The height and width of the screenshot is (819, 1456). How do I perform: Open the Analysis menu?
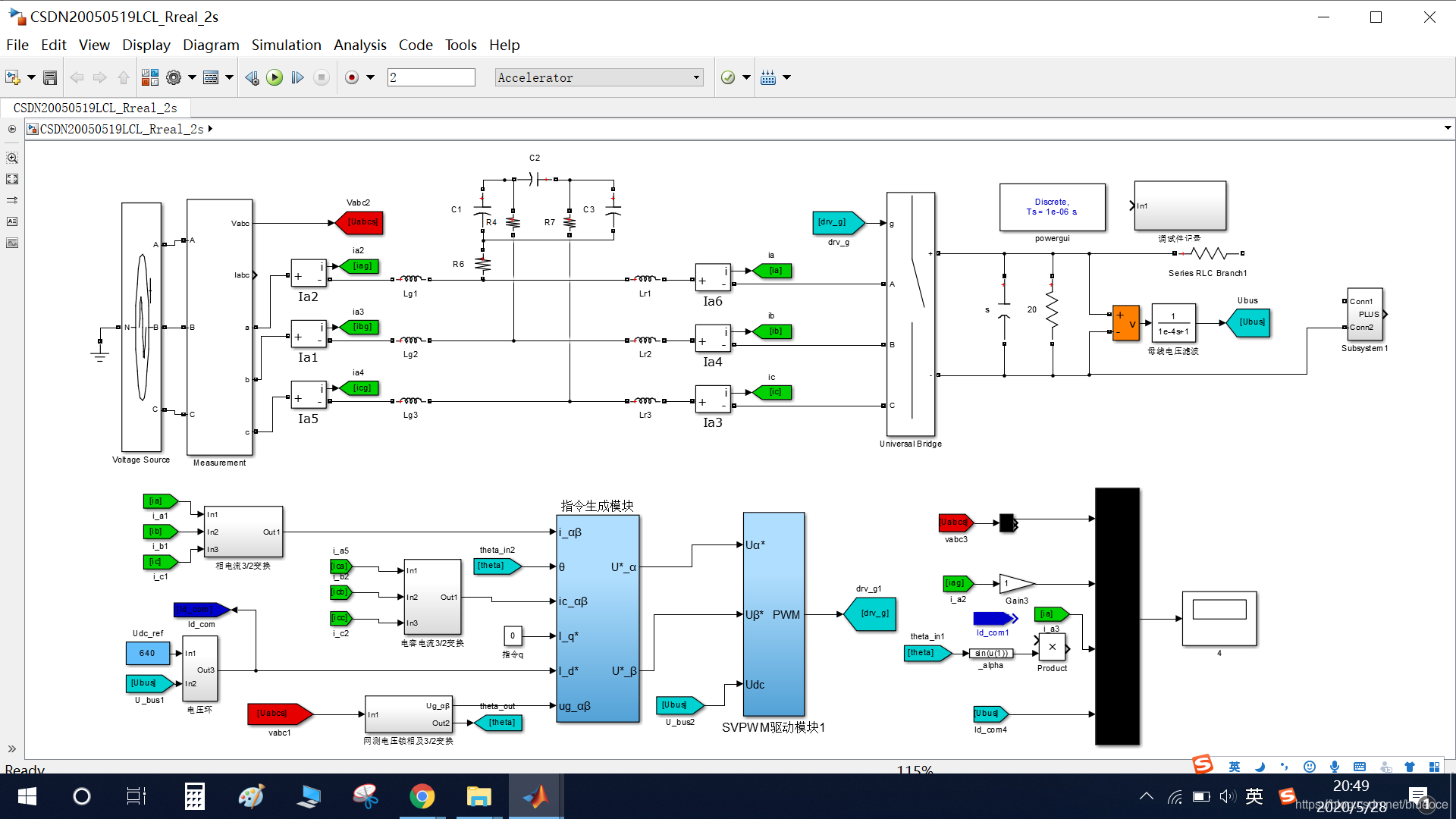(x=359, y=45)
